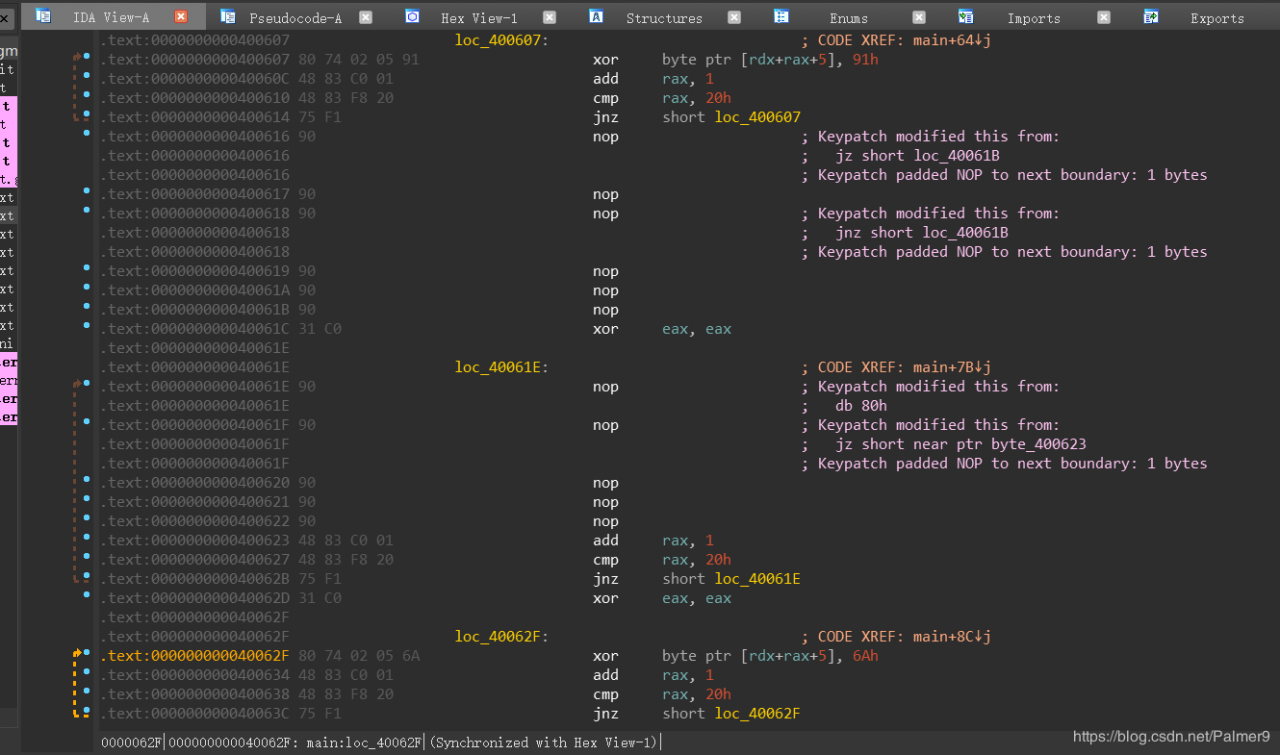Click operand 91h in the xor instruction
The width and height of the screenshot is (1280, 755).
[x=866, y=60]
